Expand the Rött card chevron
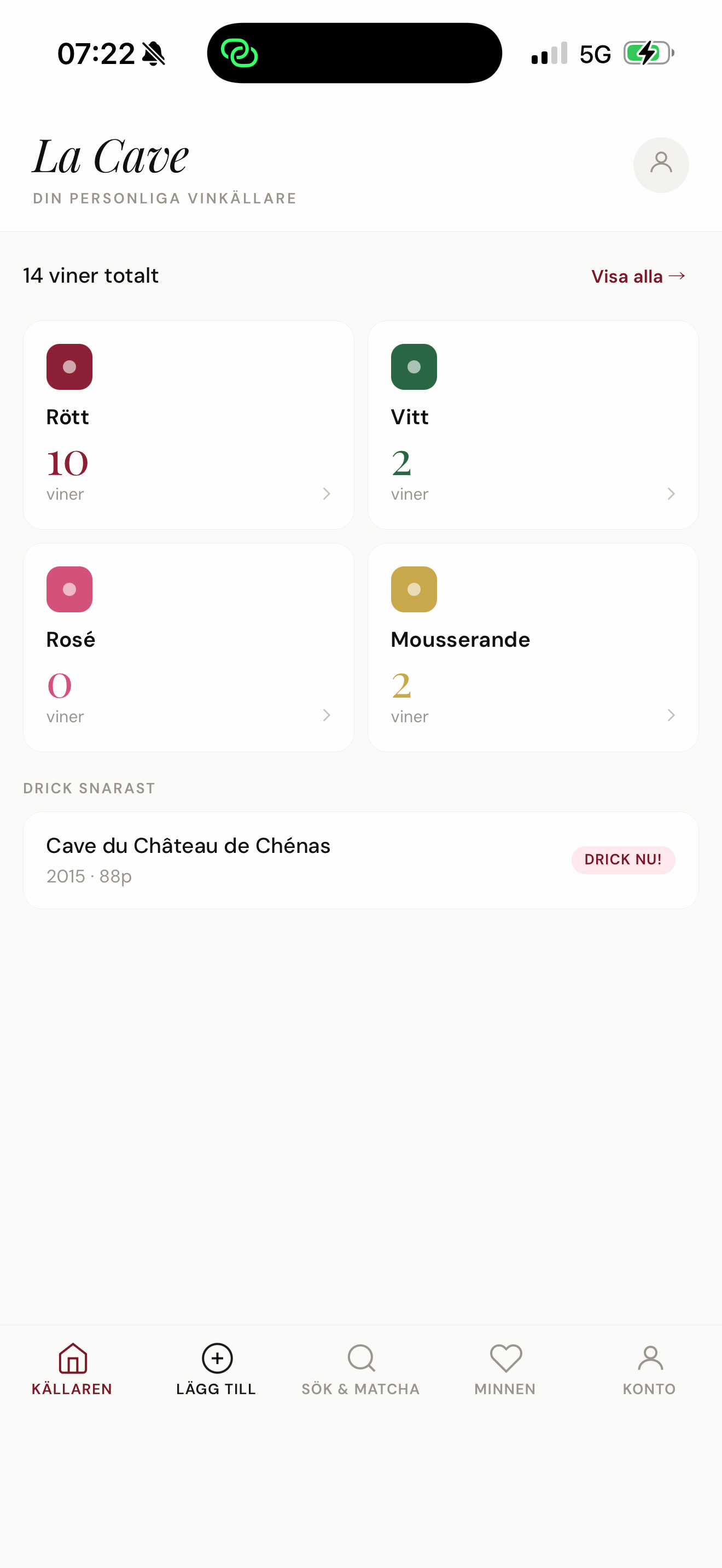Image resolution: width=722 pixels, height=1568 pixels. (327, 494)
